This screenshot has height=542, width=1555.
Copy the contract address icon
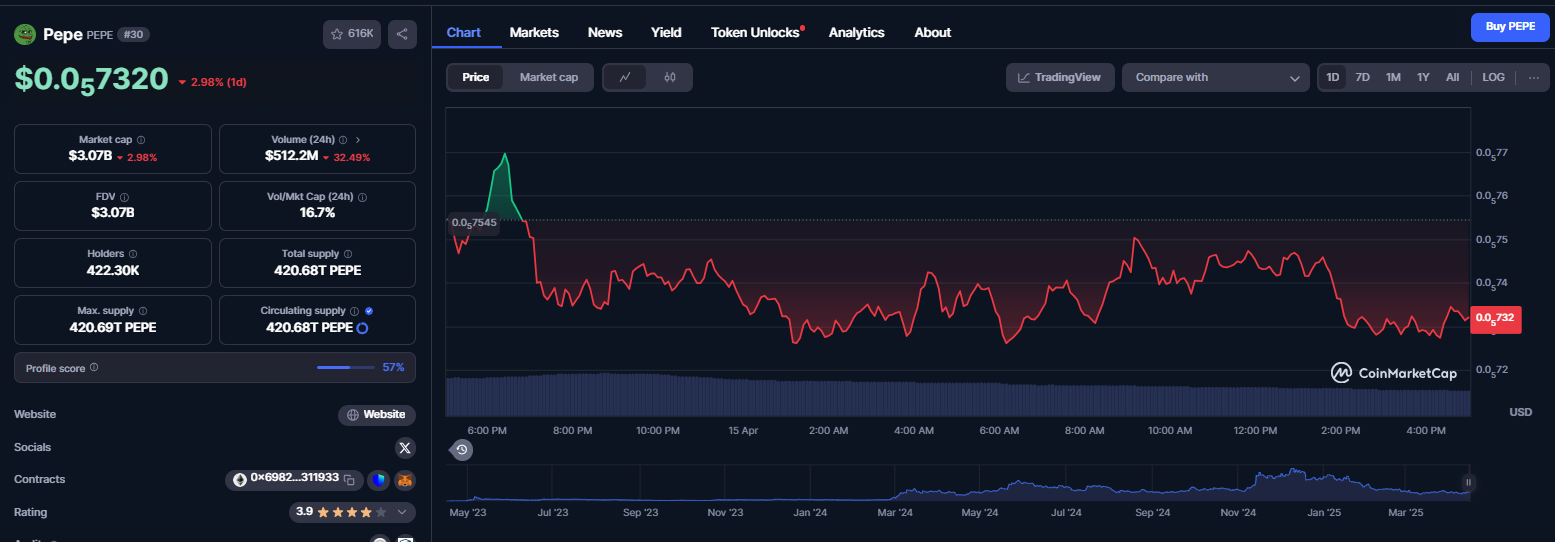[x=350, y=480]
